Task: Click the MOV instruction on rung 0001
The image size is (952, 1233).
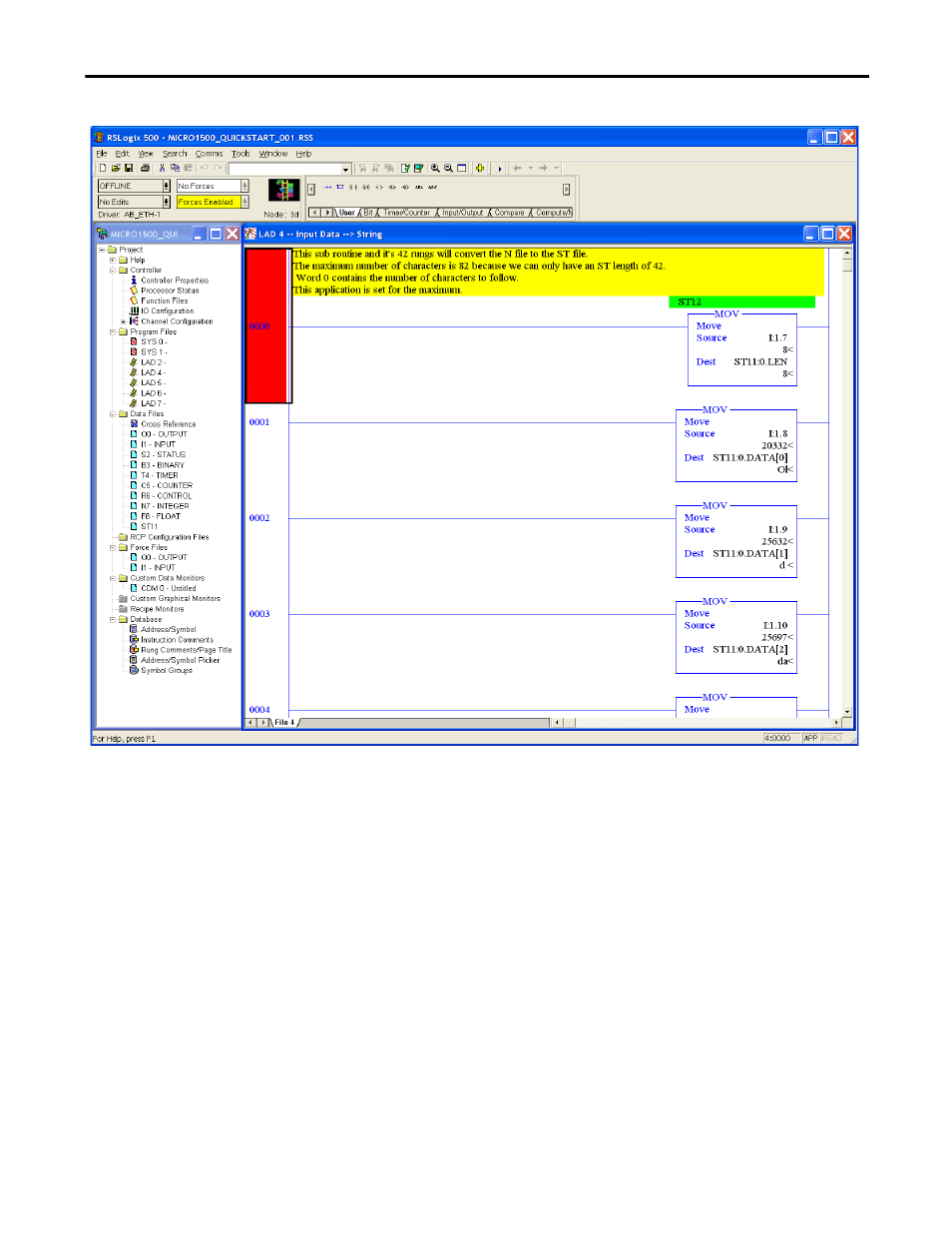Action: coord(736,445)
